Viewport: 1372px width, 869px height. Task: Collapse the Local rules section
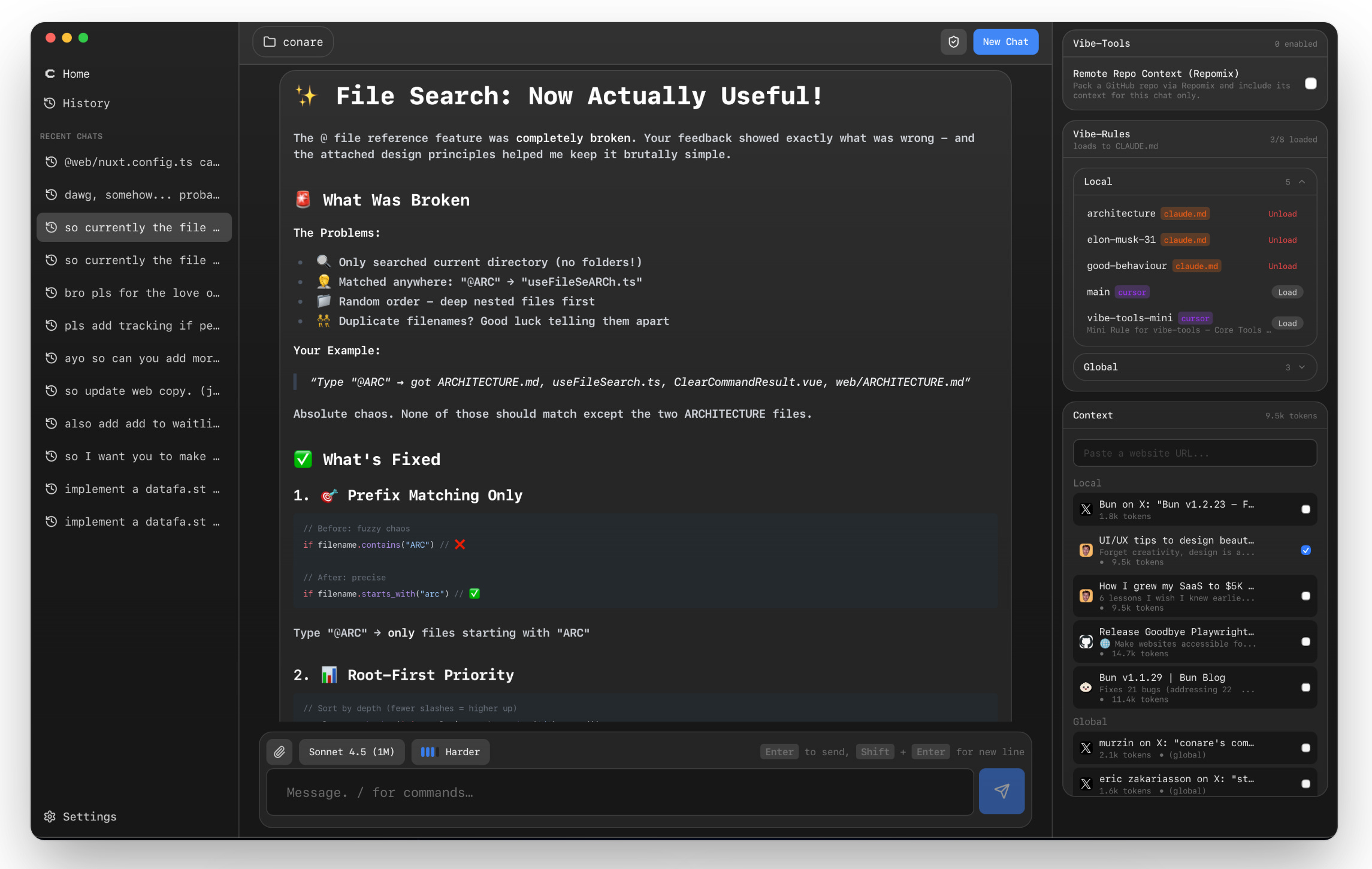tap(1301, 182)
